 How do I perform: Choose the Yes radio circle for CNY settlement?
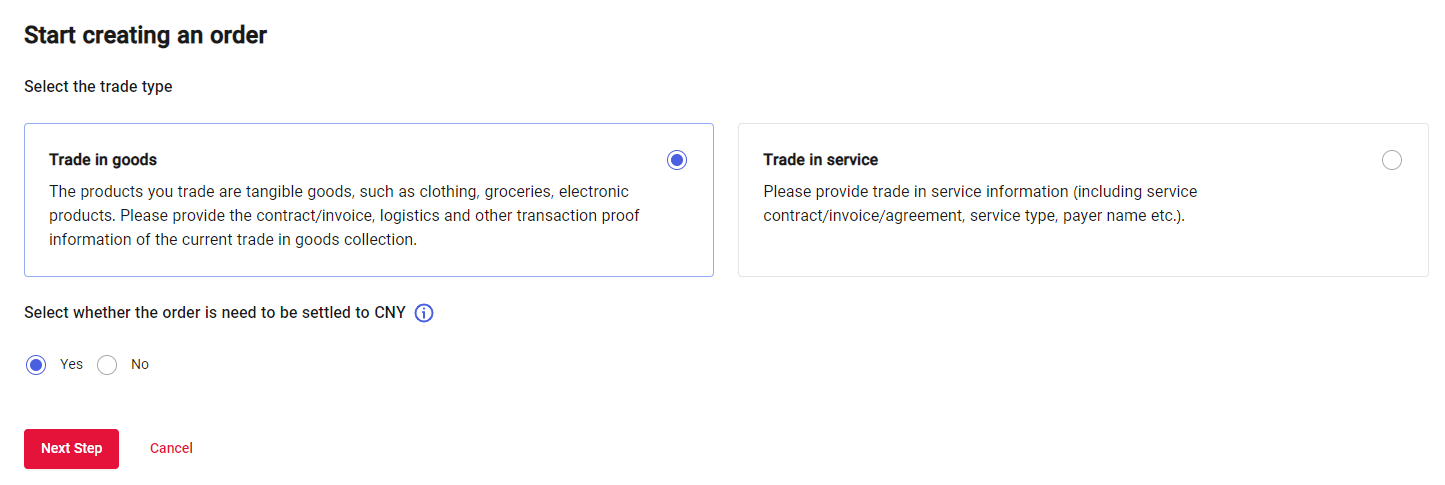[x=36, y=365]
